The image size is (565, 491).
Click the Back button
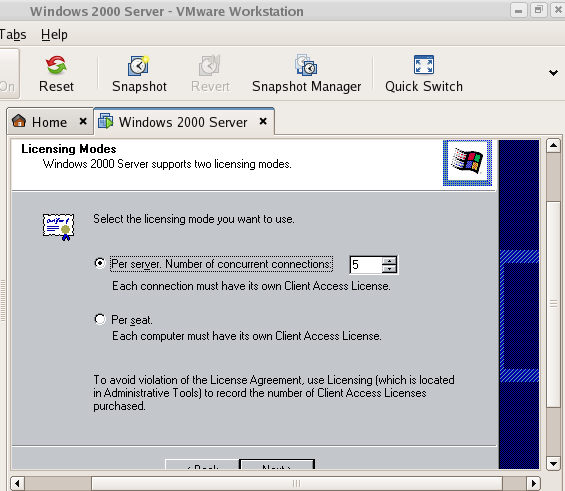[202, 464]
